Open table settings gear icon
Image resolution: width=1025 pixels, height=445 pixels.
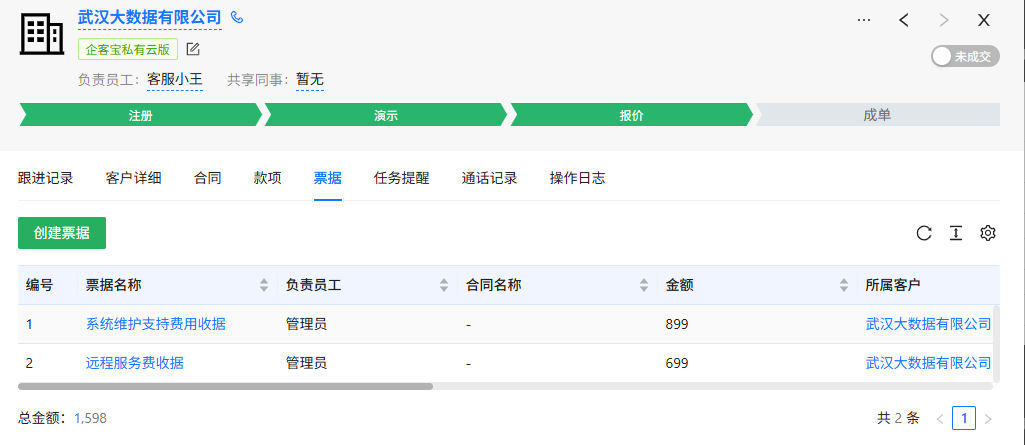(988, 233)
